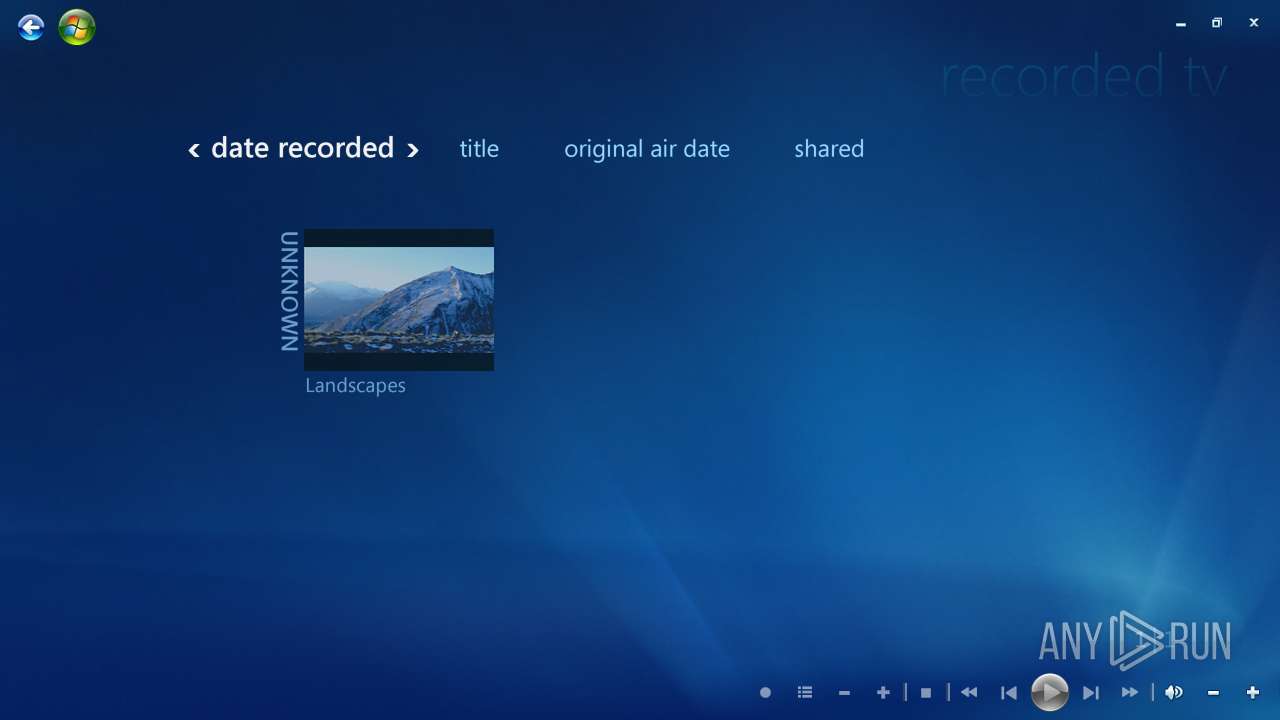Image resolution: width=1280 pixels, height=720 pixels.
Task: Click right chevron beside date recorded
Action: pyautogui.click(x=412, y=150)
